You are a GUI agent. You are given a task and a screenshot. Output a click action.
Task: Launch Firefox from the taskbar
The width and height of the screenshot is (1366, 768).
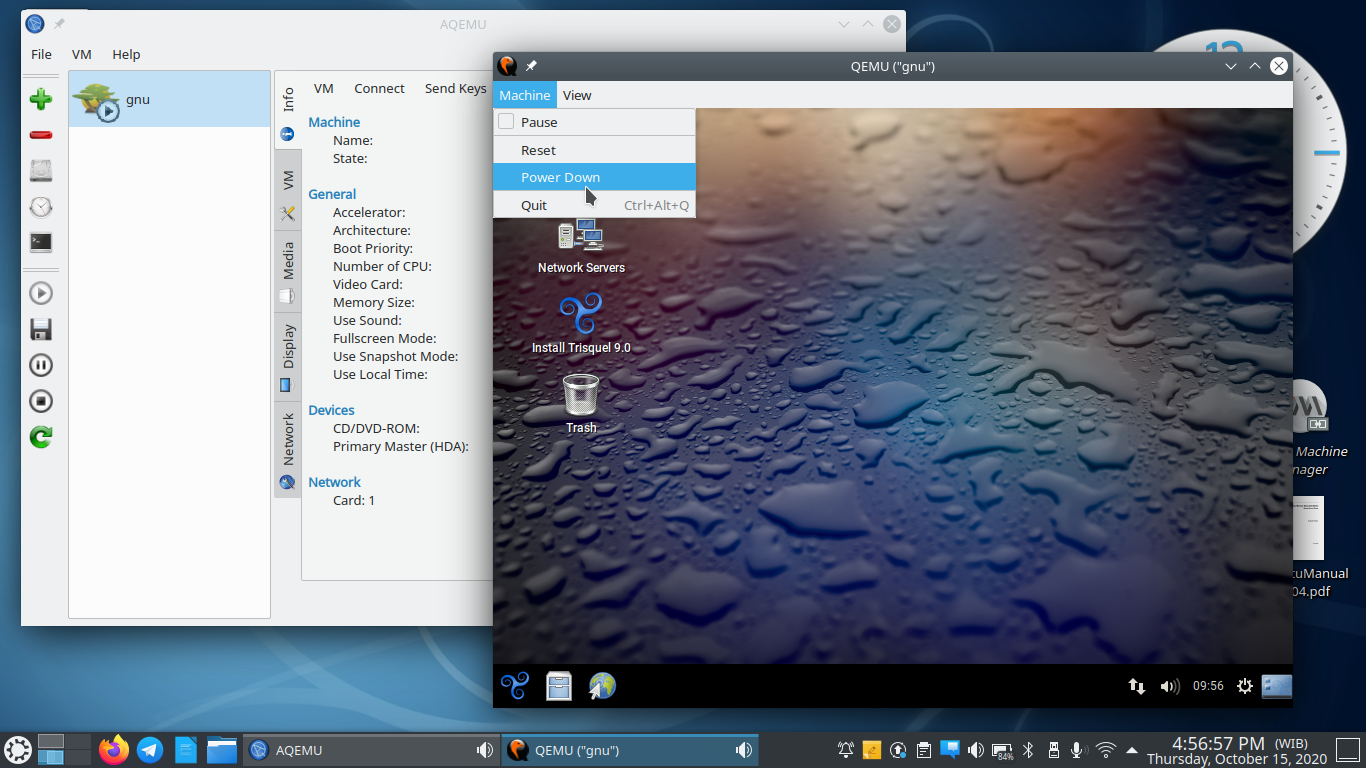(114, 749)
